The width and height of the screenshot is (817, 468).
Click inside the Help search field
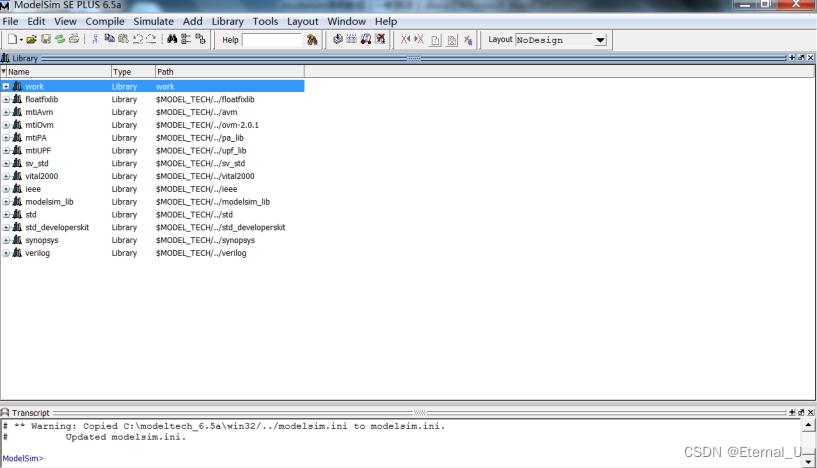pos(272,40)
